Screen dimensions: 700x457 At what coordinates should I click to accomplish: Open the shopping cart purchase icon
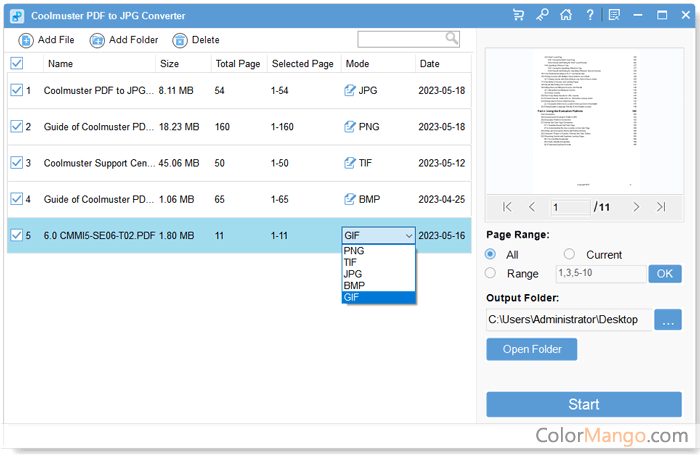[x=518, y=16]
